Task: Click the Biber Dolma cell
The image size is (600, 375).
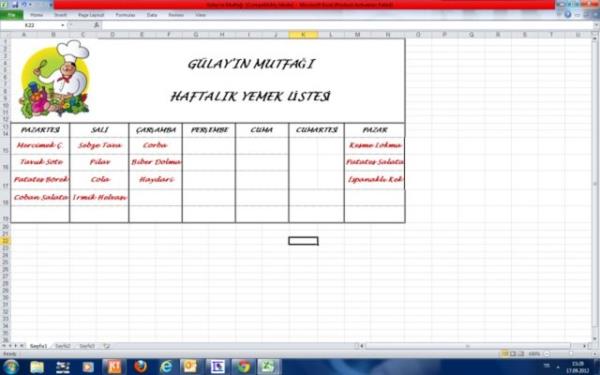Action: coord(155,162)
